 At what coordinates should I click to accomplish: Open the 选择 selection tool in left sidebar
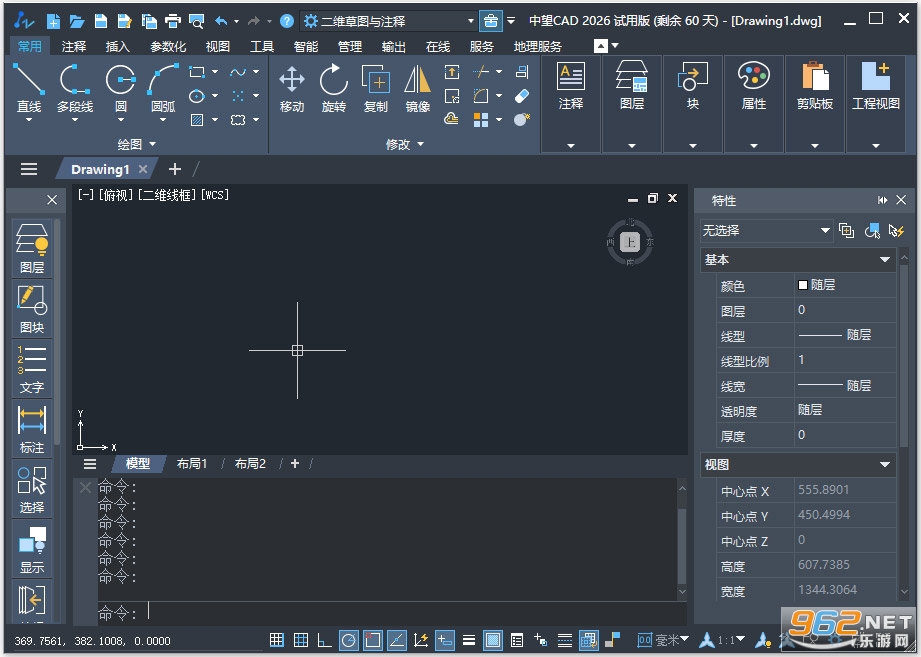32,489
